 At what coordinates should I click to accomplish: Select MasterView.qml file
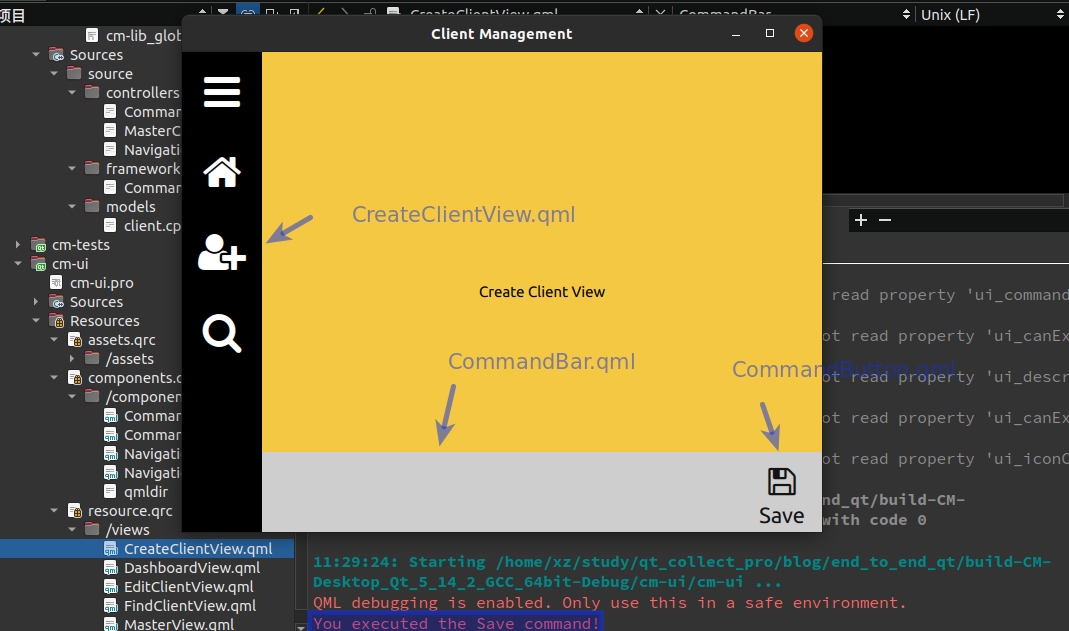click(x=179, y=624)
